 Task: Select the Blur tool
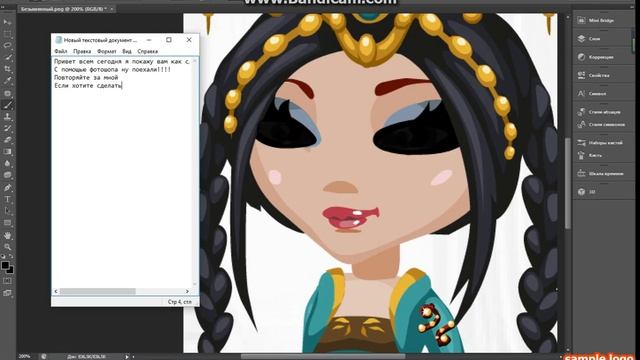coord(7,164)
